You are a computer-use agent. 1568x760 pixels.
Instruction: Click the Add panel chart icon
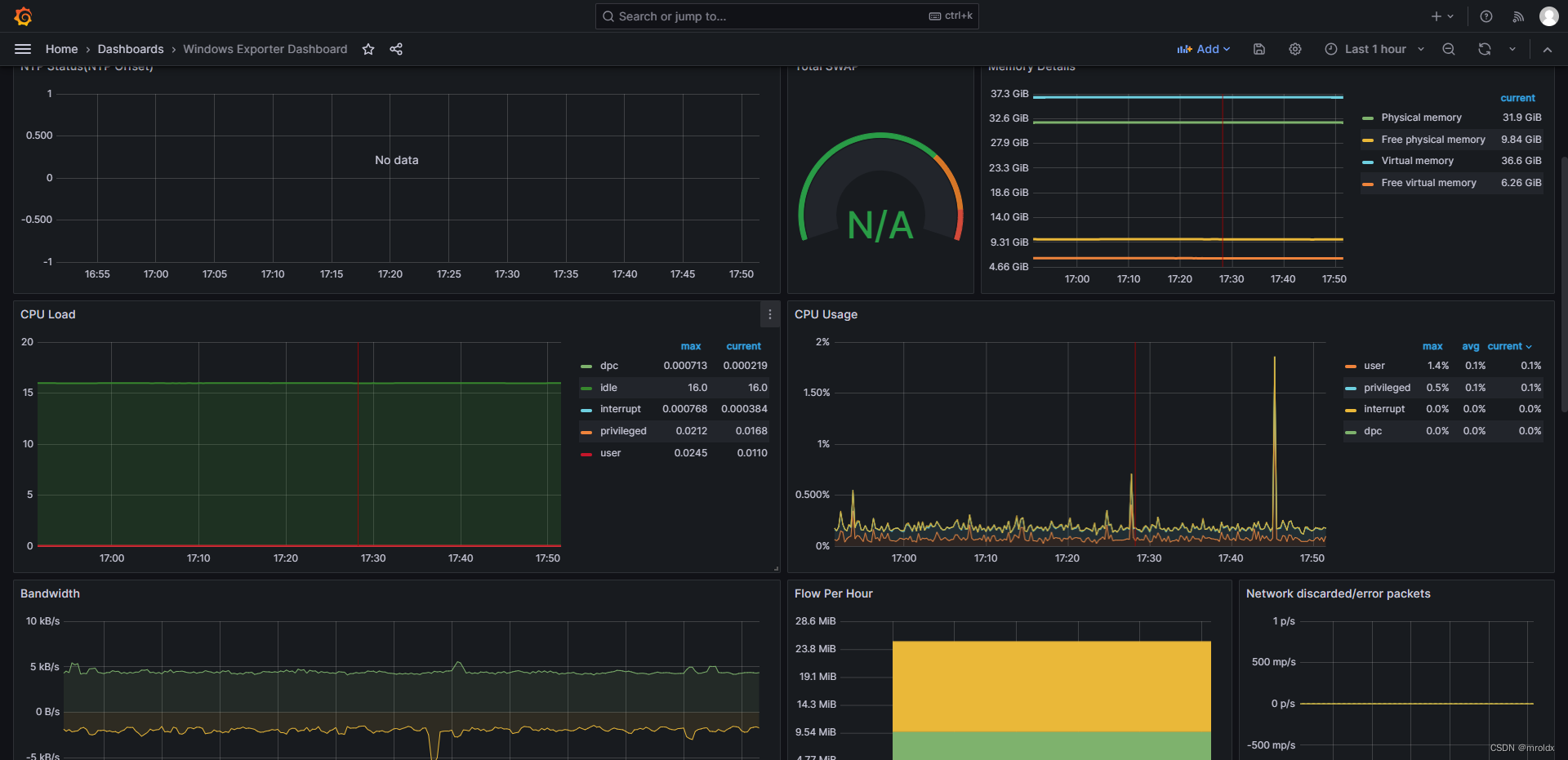1184,49
